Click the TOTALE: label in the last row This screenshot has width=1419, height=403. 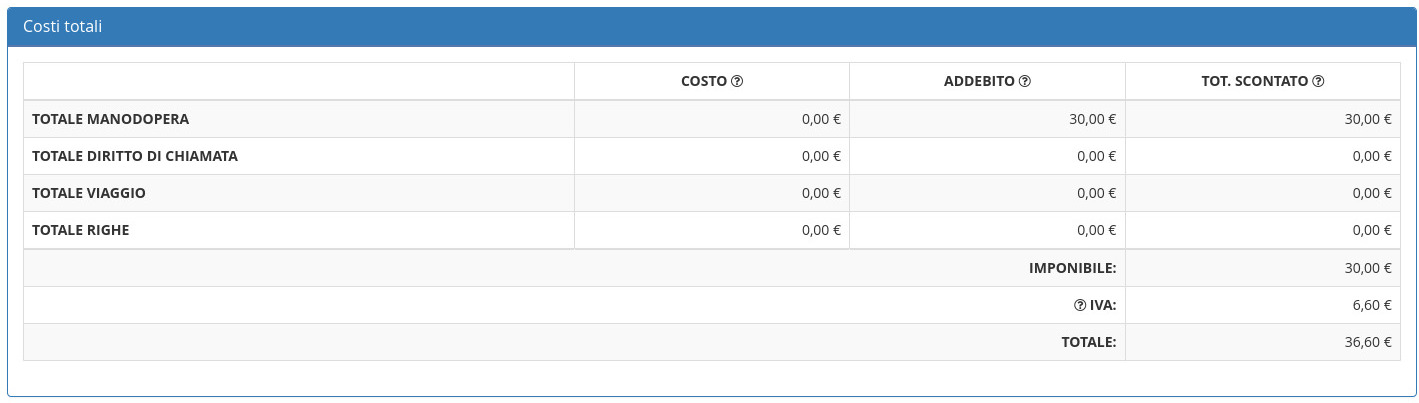(1088, 342)
